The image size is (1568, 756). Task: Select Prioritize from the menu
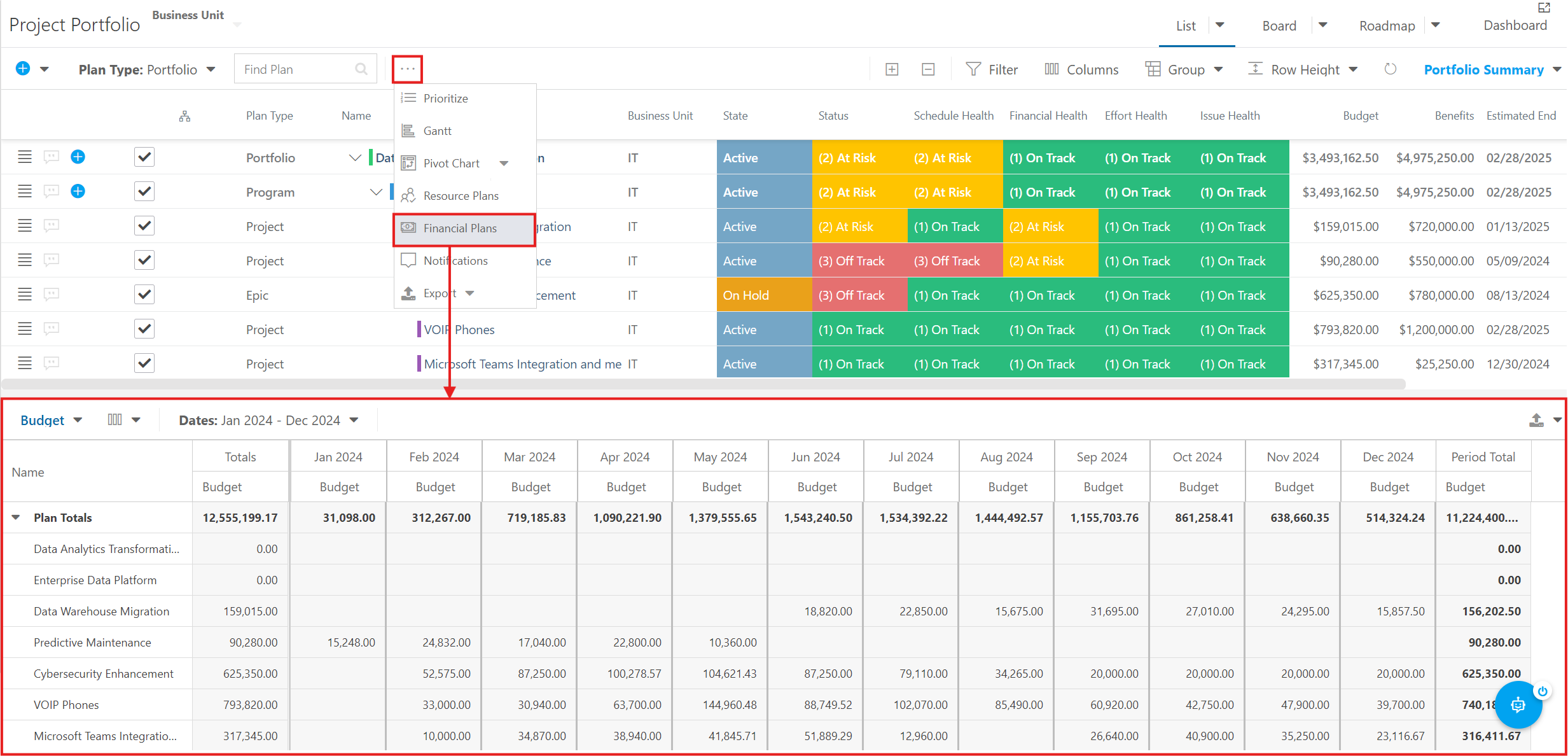465,98
